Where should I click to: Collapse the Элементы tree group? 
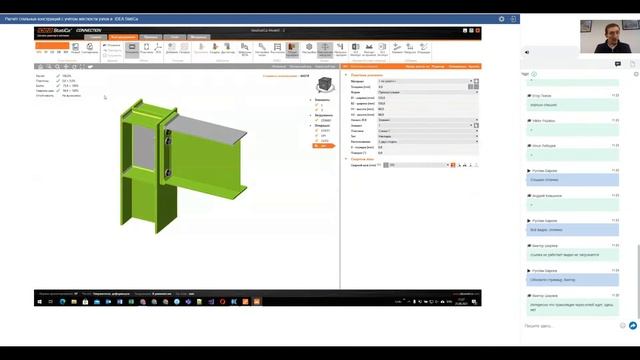click(x=311, y=100)
